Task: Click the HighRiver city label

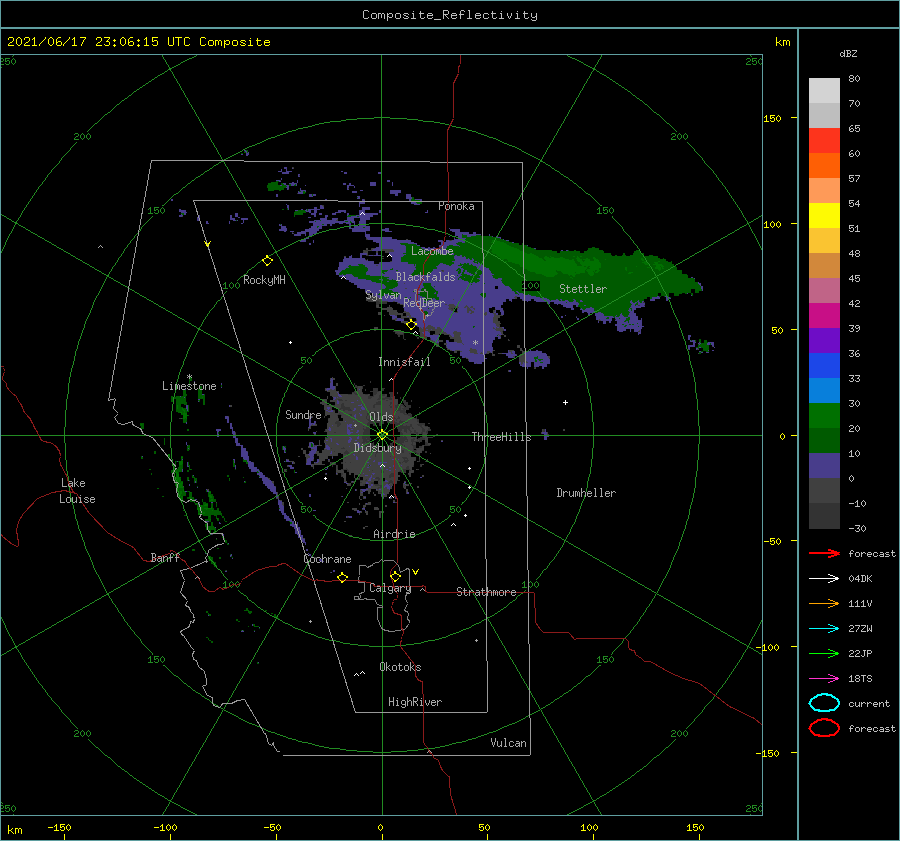Action: coord(415,702)
